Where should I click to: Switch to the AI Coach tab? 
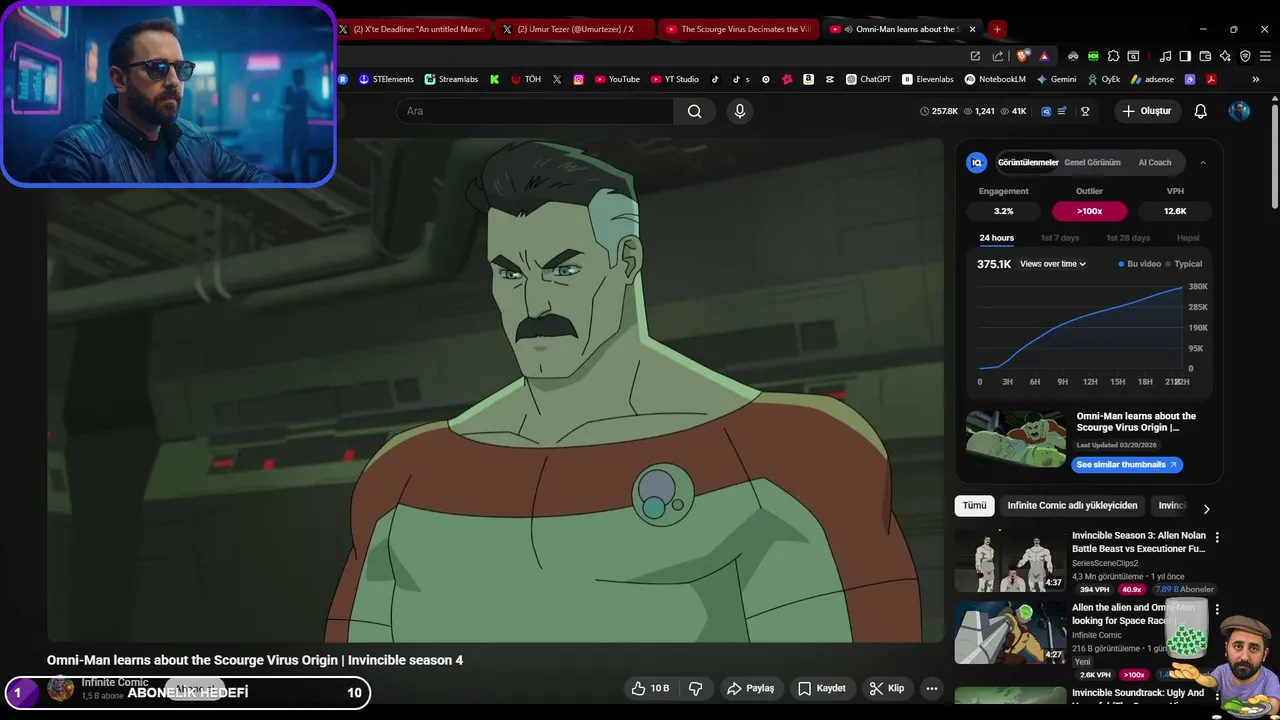(1155, 162)
